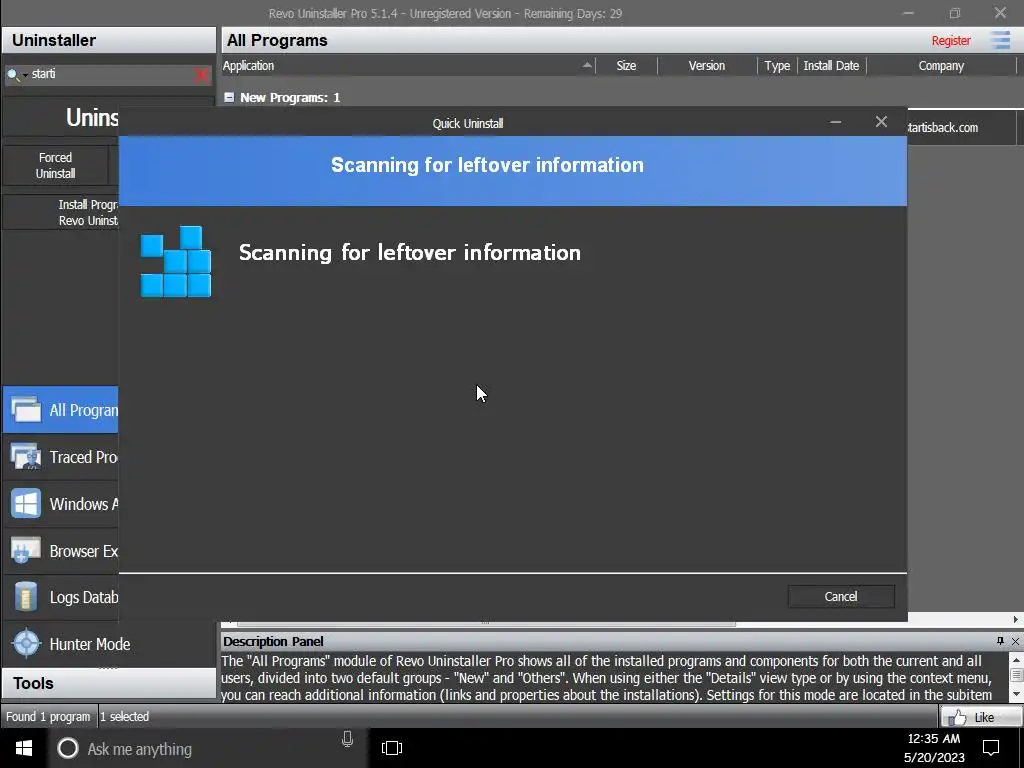Viewport: 1024px width, 768px height.
Task: Click the Description Panel scrollbar up arrow
Action: tap(1016, 660)
